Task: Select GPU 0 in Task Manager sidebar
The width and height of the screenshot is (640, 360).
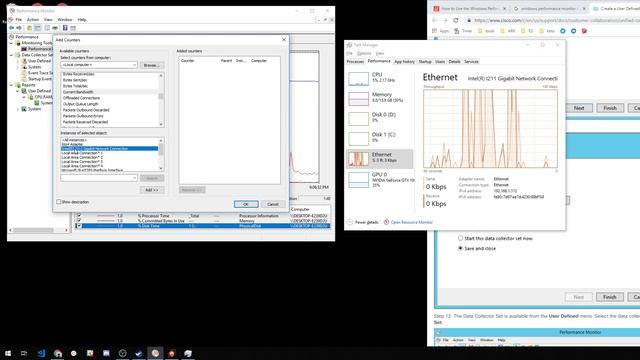Action: 380,179
